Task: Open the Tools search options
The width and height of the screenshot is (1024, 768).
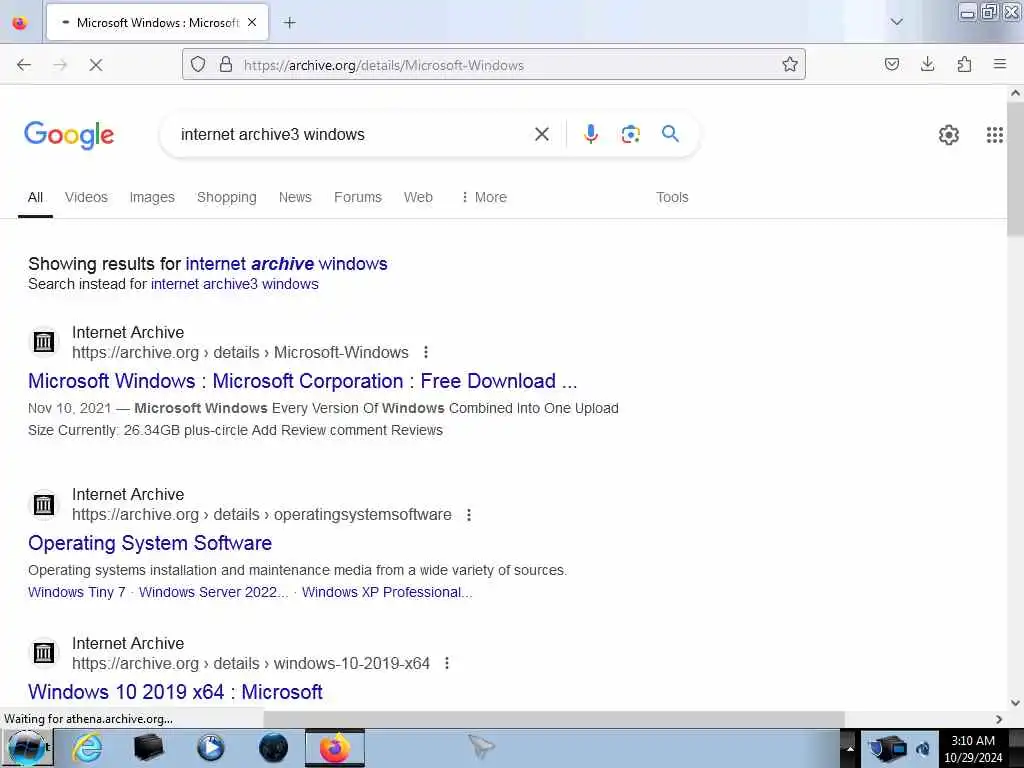Action: [x=672, y=197]
